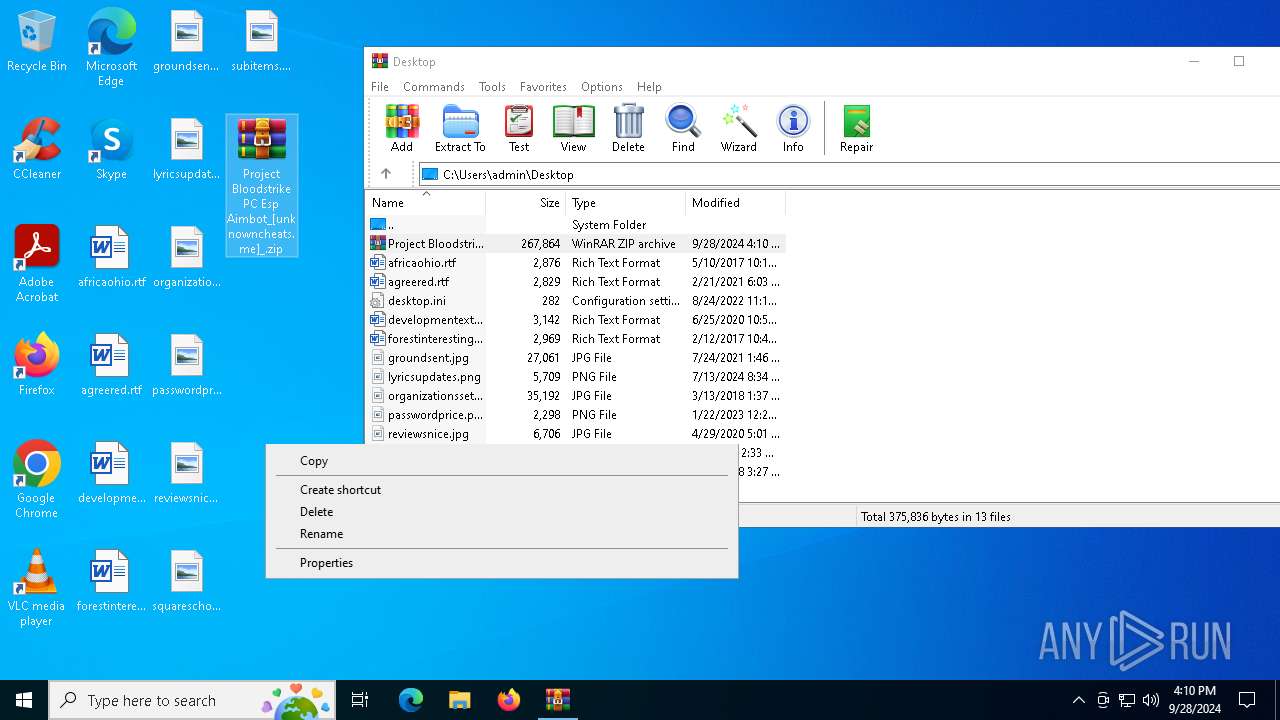Choose Delete in the context menu
Viewport: 1280px width, 720px height.
pos(502,512)
